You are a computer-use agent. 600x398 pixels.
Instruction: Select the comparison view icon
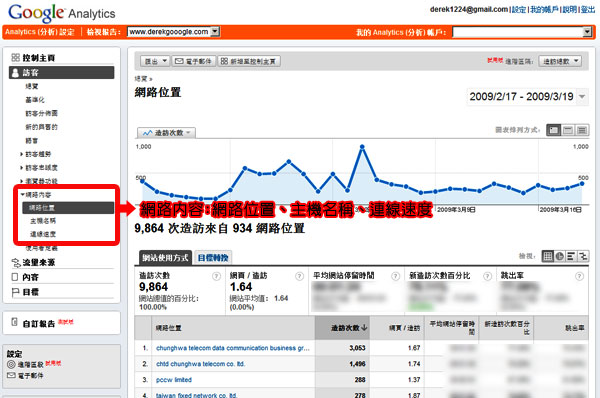click(x=583, y=256)
